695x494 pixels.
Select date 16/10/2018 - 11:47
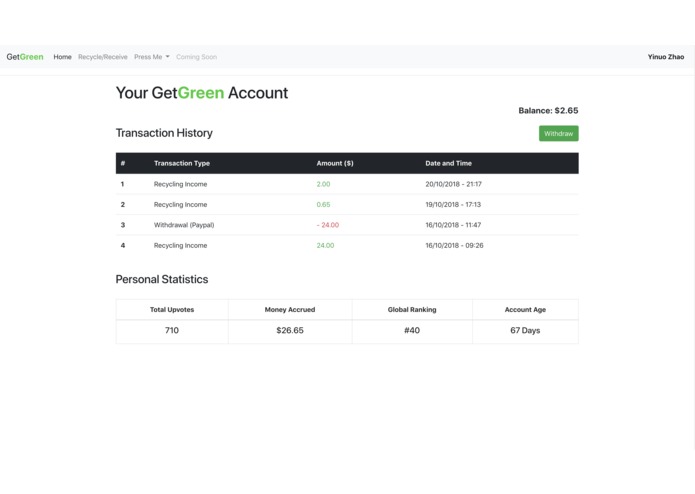453,225
